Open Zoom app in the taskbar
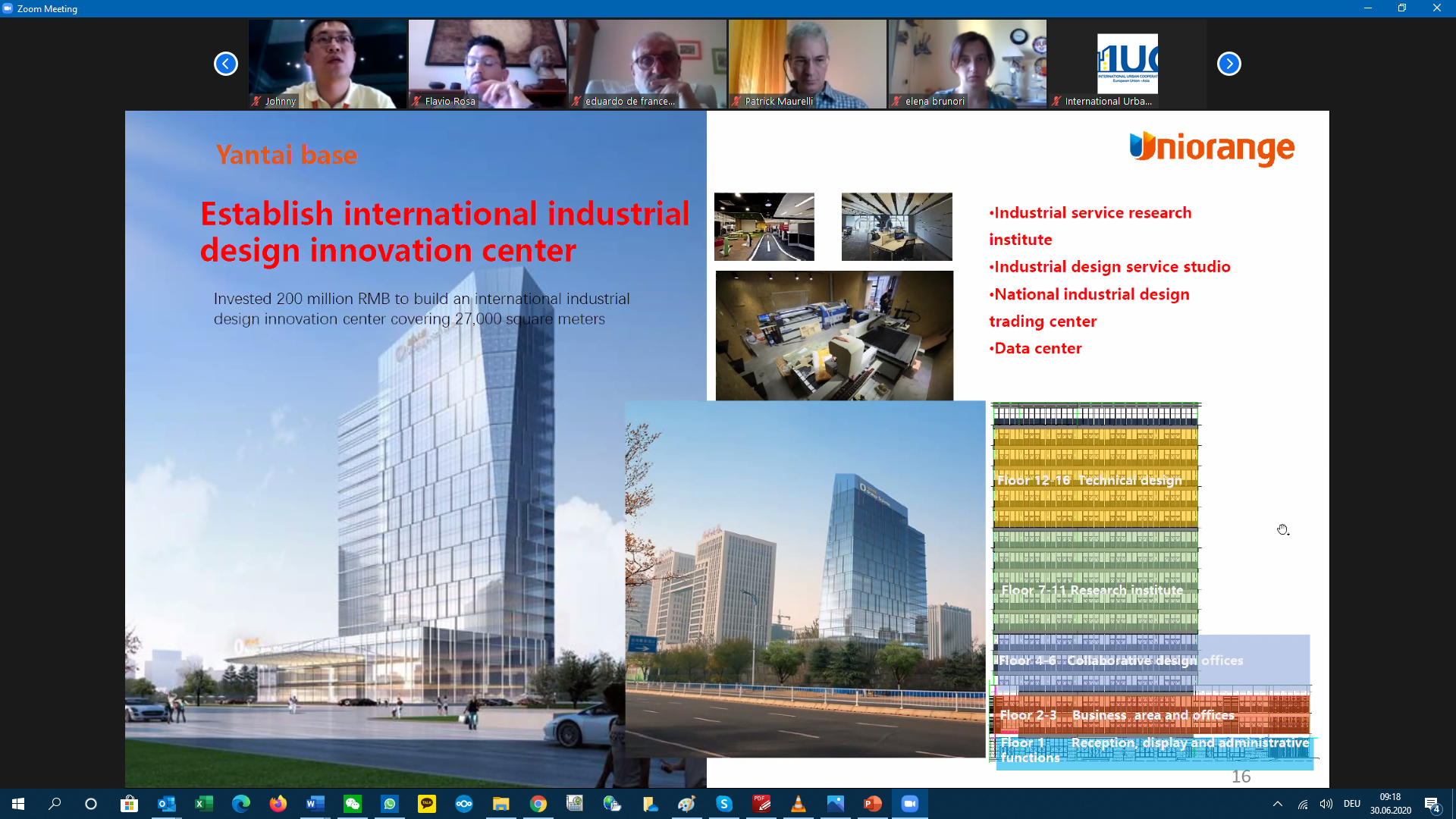Viewport: 1456px width, 819px height. point(909,804)
